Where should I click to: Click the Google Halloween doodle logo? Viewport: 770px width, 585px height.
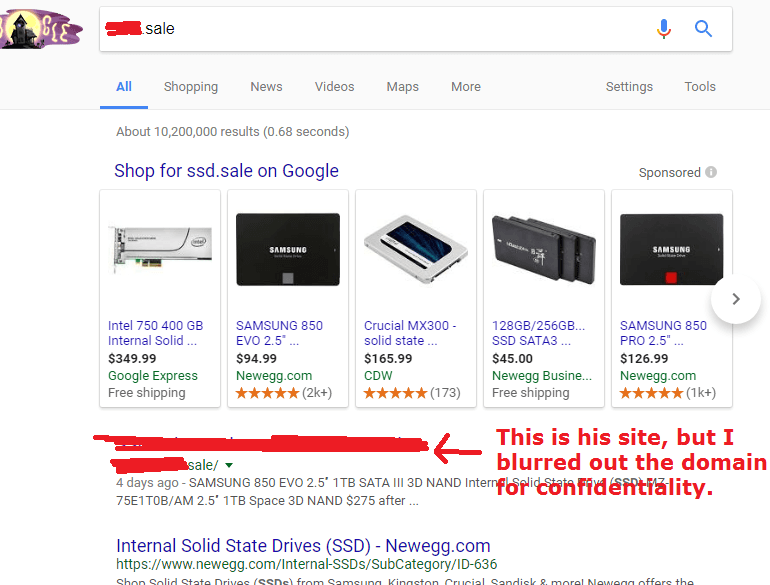(41, 28)
